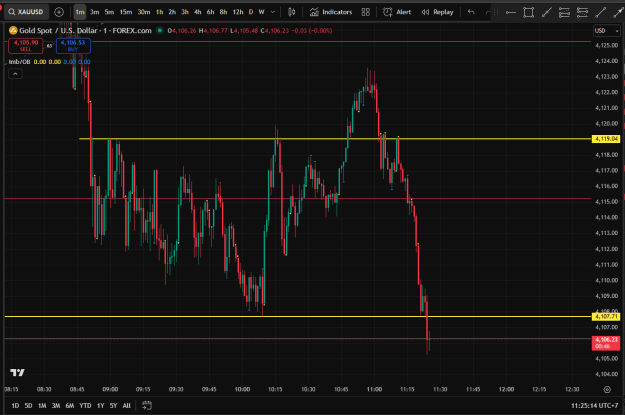Select the 5m timeframe
This screenshot has width=625, height=415.
click(109, 12)
